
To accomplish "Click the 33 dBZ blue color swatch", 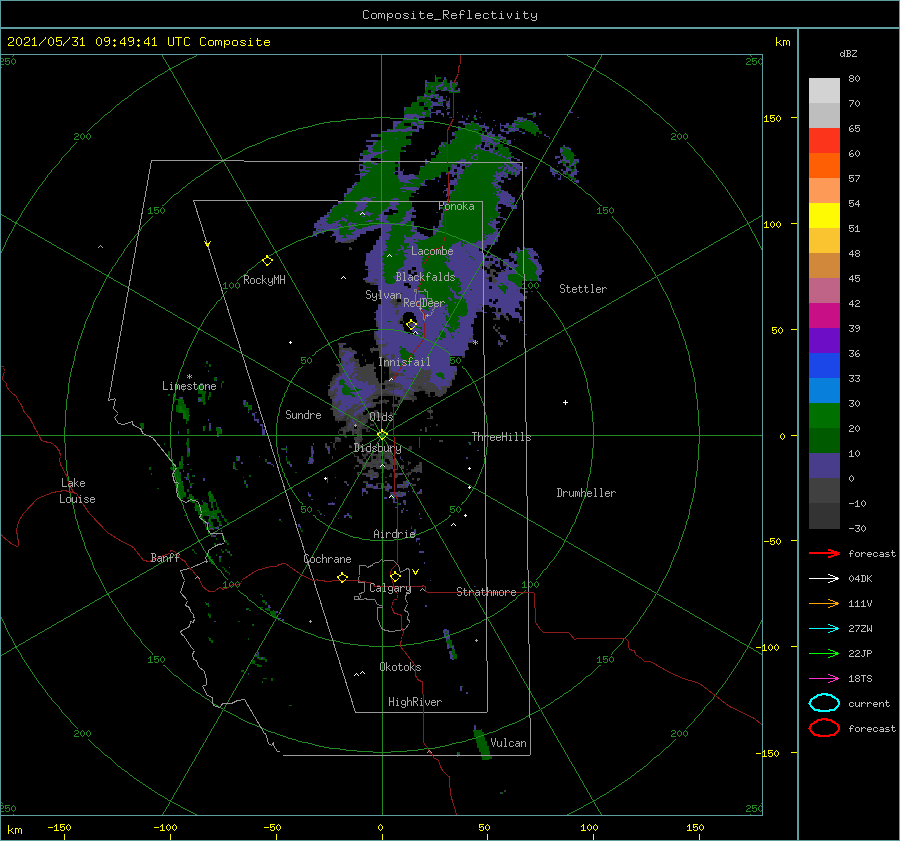I will (x=824, y=366).
